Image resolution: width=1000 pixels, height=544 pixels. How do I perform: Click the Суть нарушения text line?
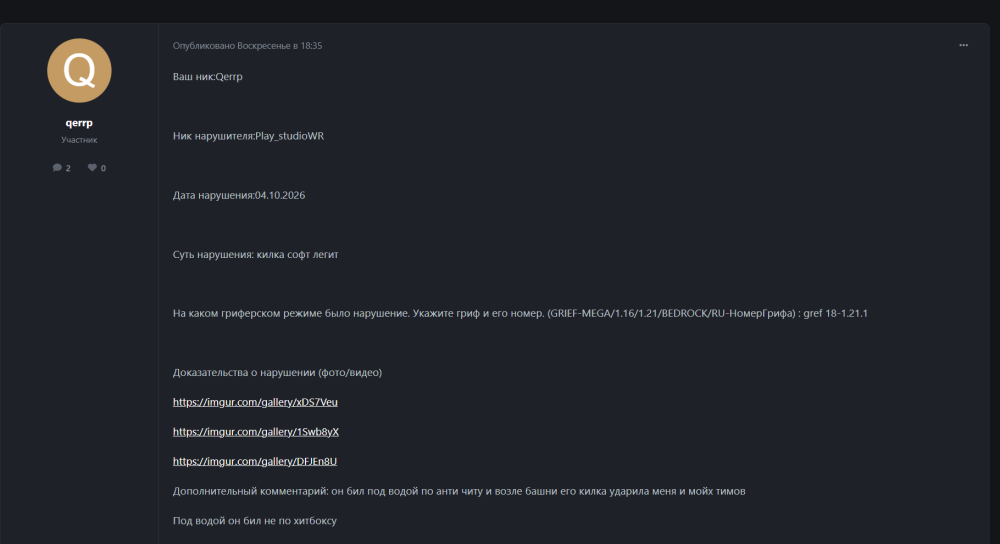pos(255,254)
